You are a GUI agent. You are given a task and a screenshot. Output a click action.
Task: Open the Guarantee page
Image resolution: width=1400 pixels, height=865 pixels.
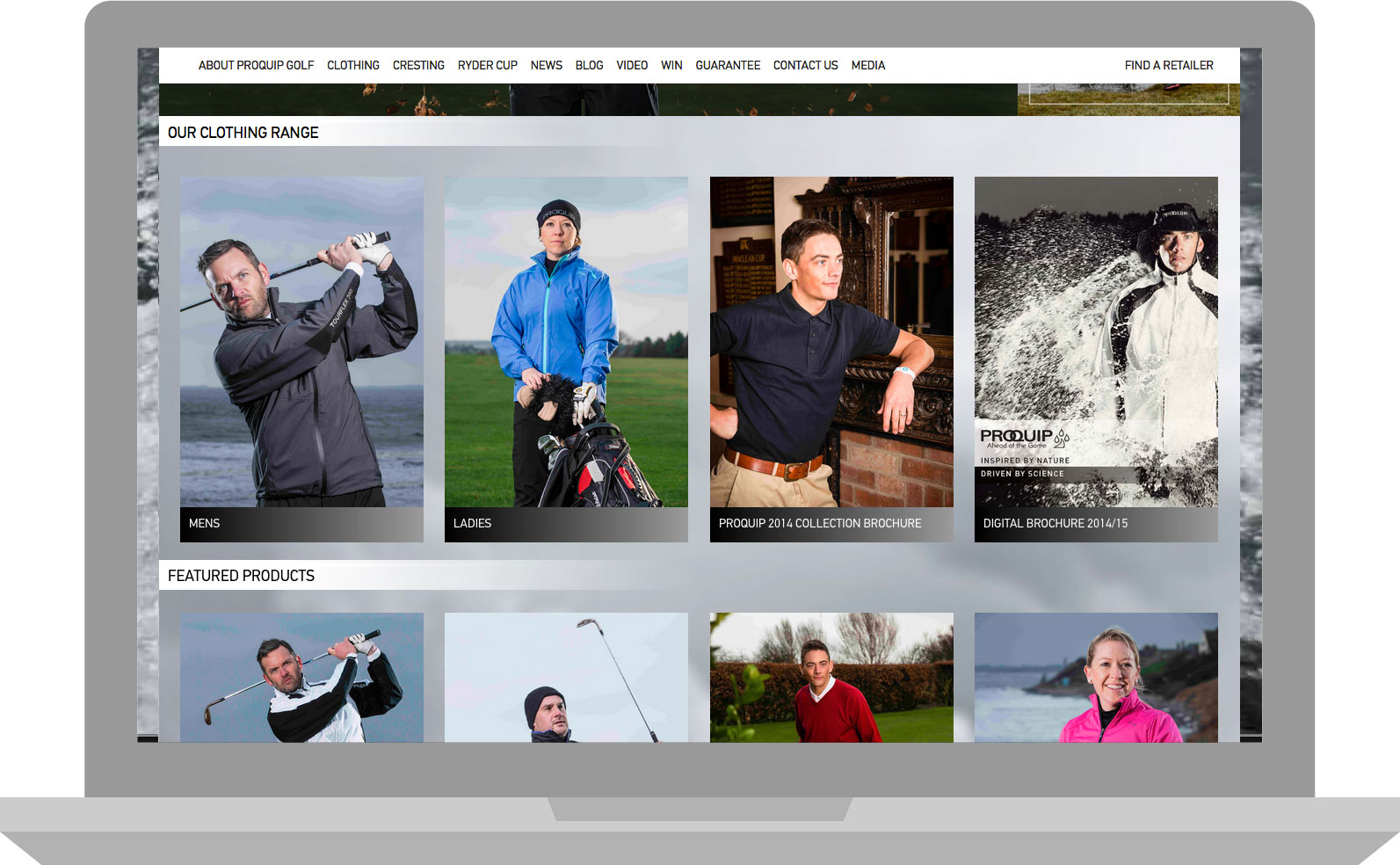tap(728, 65)
